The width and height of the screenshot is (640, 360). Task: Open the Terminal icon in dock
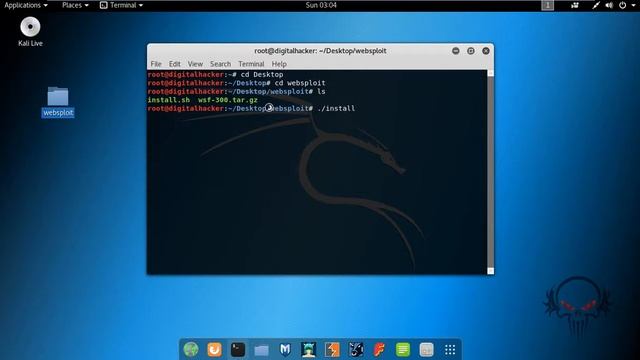[238, 349]
